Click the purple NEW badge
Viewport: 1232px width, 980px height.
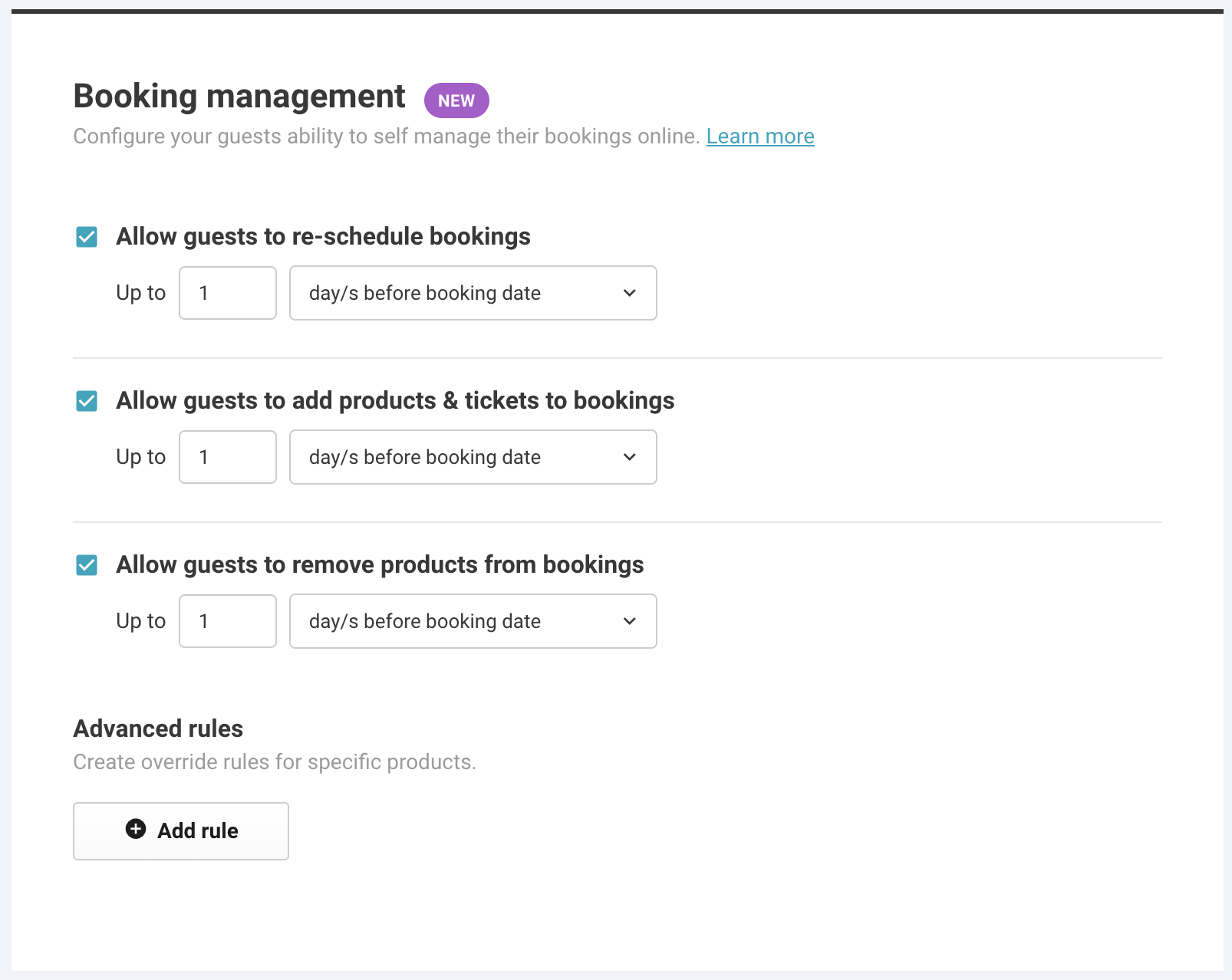click(x=456, y=100)
